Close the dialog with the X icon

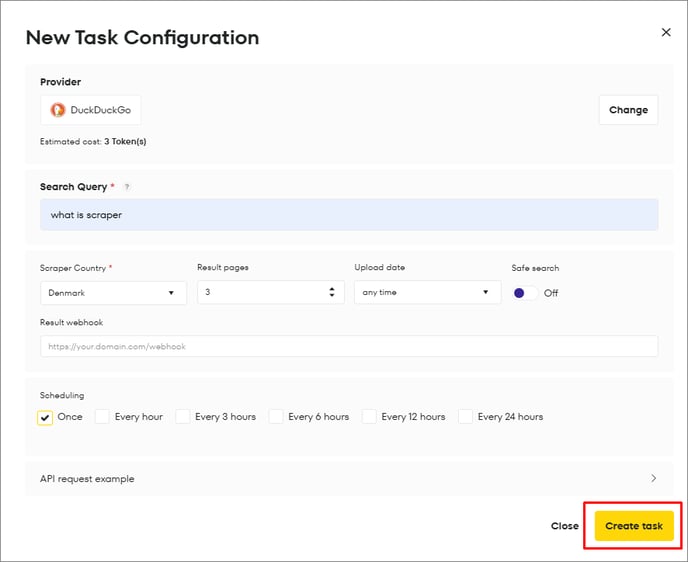(666, 32)
